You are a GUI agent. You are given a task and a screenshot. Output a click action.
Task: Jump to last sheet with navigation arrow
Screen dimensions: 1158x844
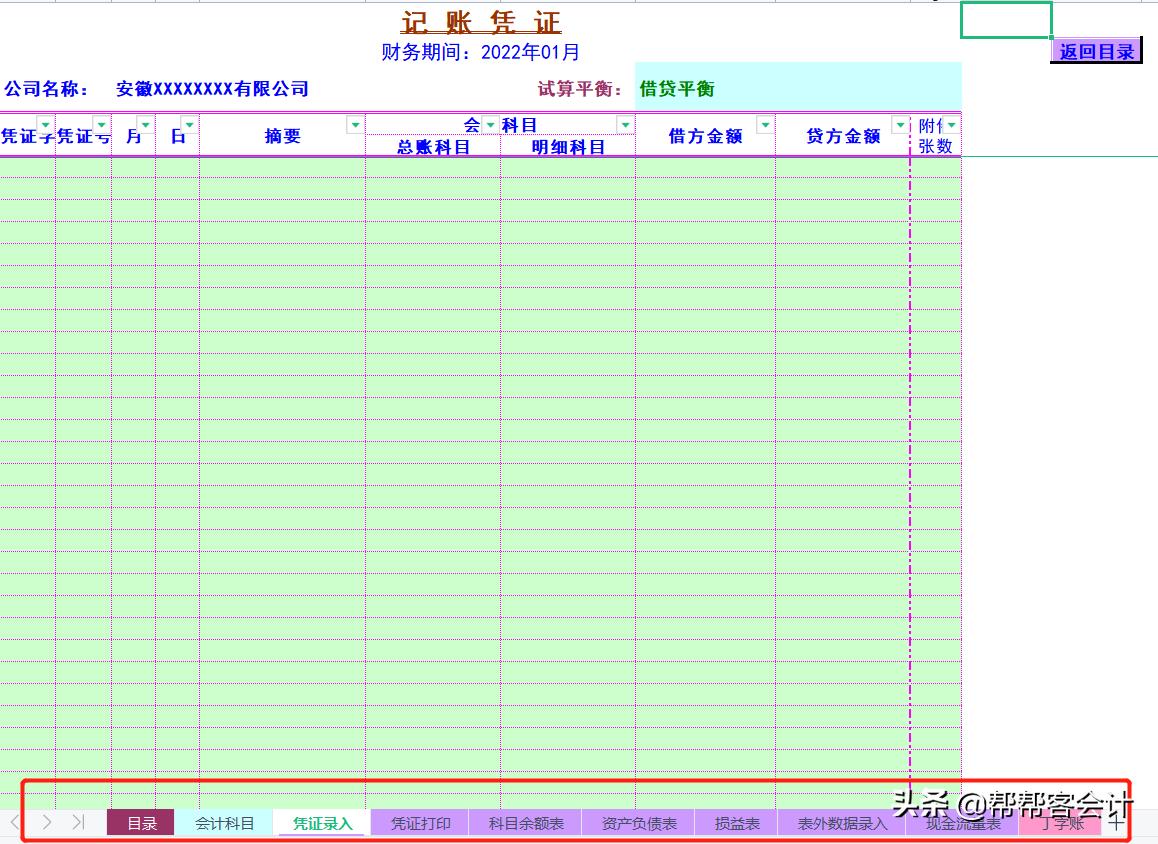[78, 822]
